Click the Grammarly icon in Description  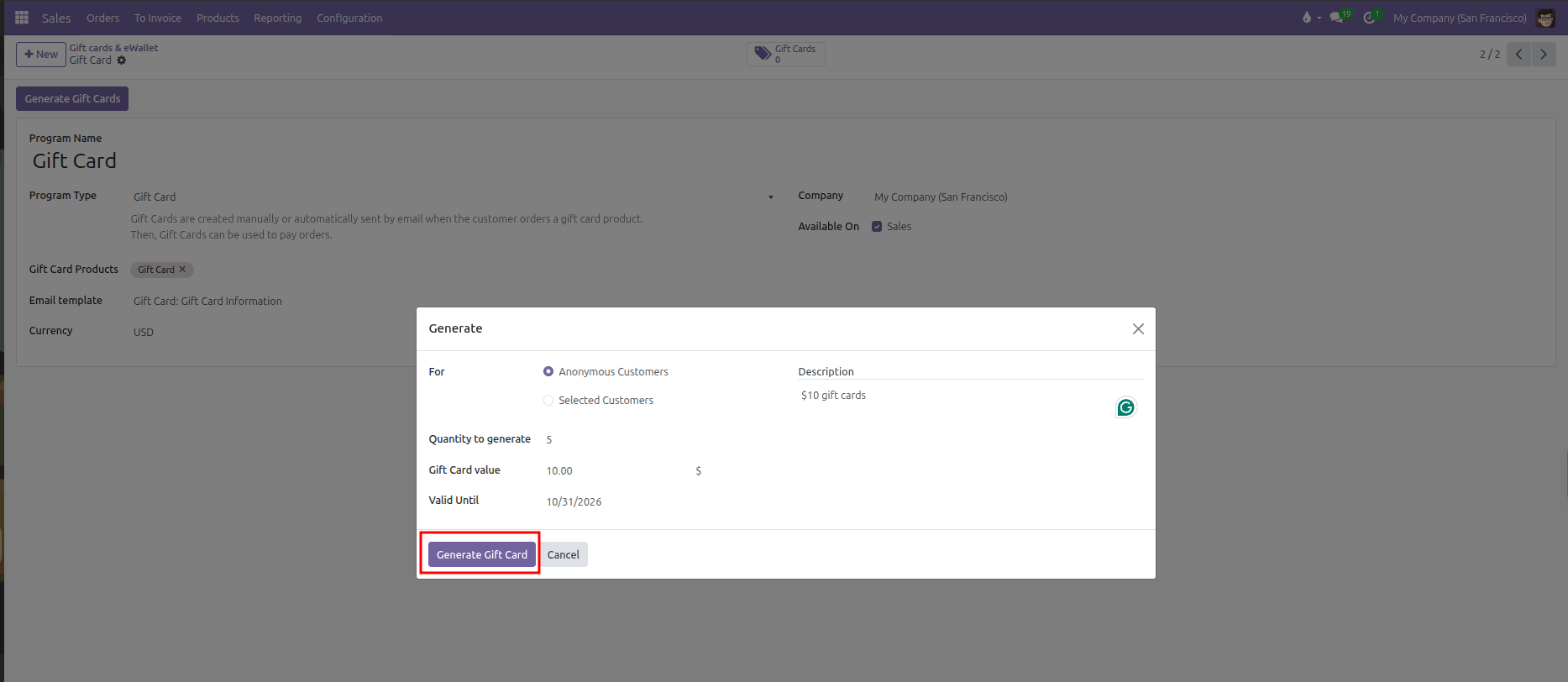pos(1125,407)
